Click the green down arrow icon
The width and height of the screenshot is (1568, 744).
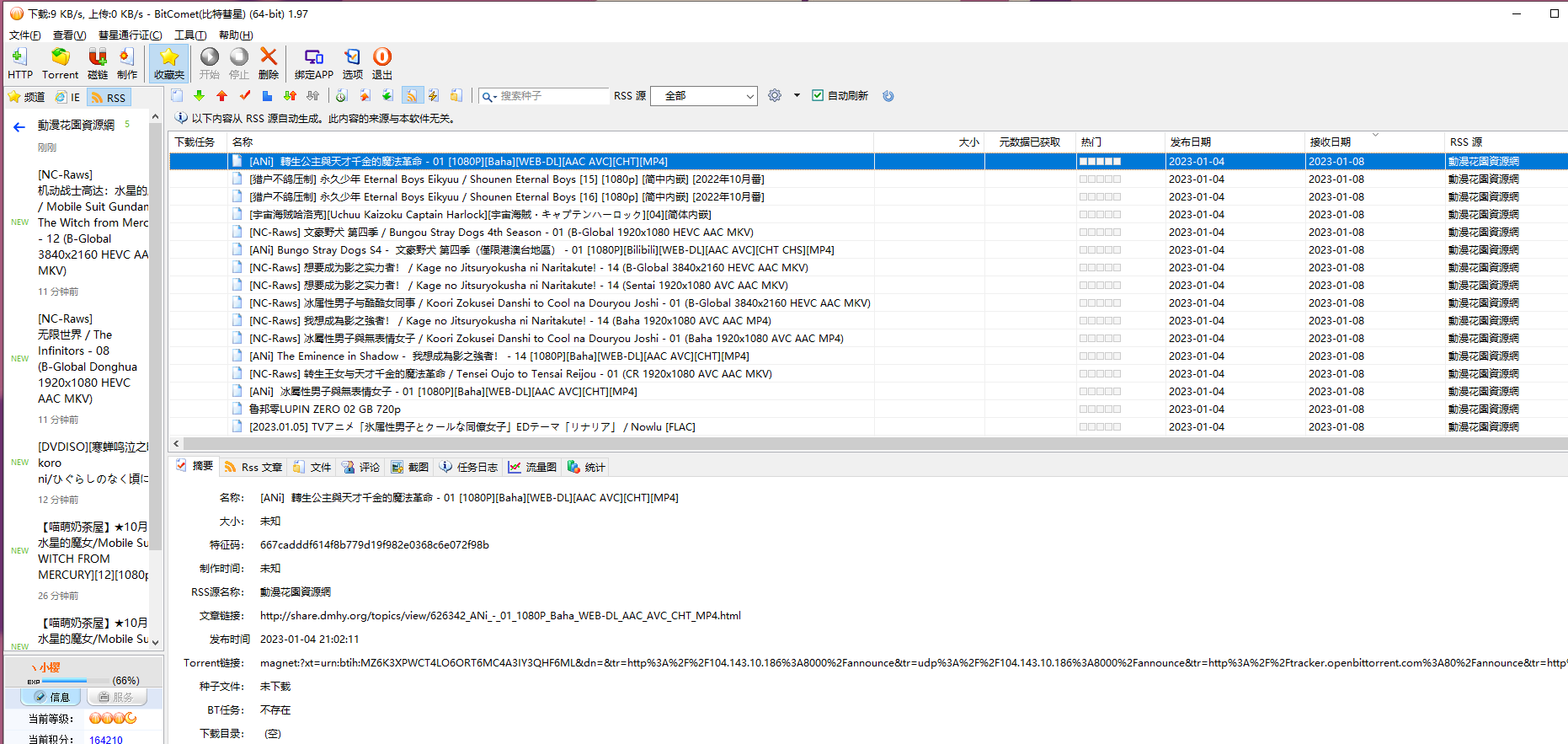tap(200, 96)
